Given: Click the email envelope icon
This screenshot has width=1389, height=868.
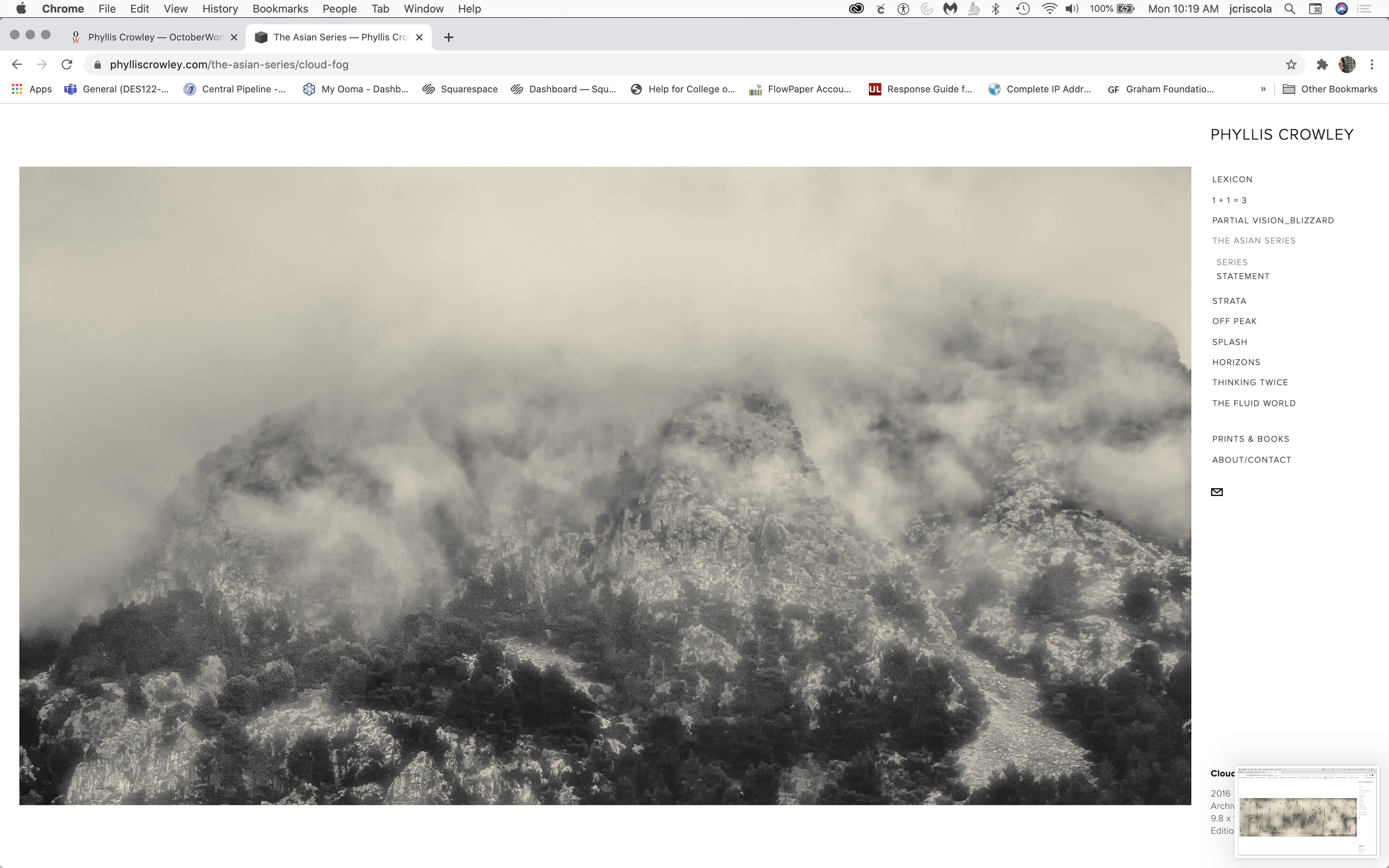Looking at the screenshot, I should pyautogui.click(x=1217, y=492).
